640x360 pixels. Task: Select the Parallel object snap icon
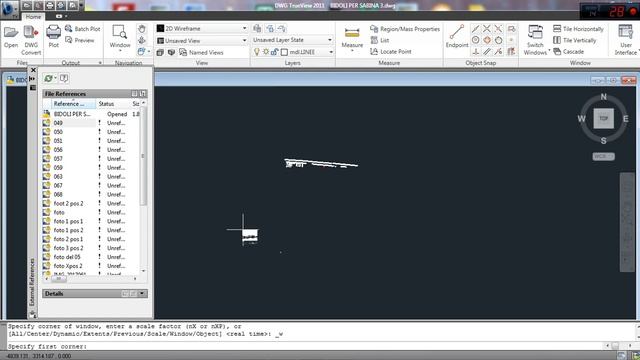point(487,51)
